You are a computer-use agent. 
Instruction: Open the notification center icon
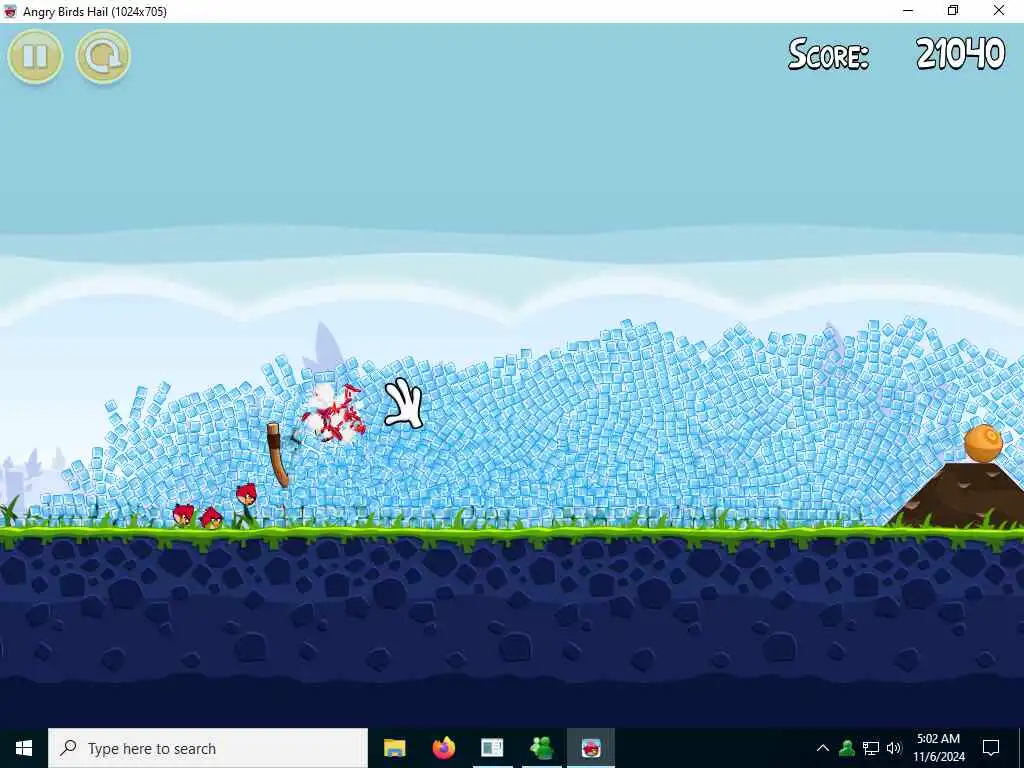991,748
